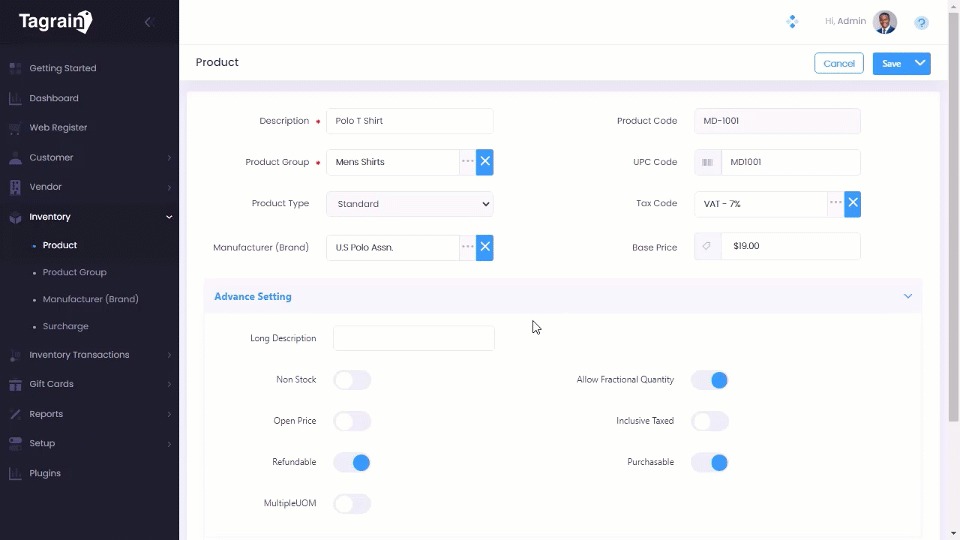Open Manufacturer (Brand) lookup ellipsis icon
This screenshot has height=540, width=960.
[467, 247]
